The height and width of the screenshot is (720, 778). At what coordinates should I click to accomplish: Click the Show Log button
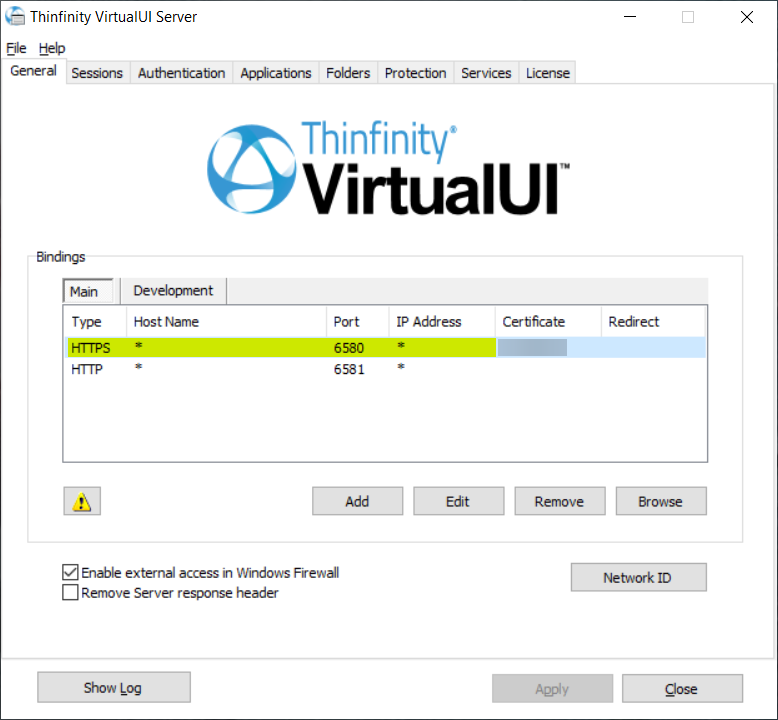point(114,687)
